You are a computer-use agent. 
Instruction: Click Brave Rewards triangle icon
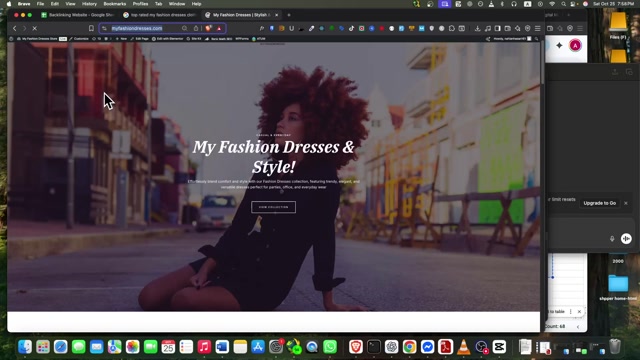pos(219,28)
